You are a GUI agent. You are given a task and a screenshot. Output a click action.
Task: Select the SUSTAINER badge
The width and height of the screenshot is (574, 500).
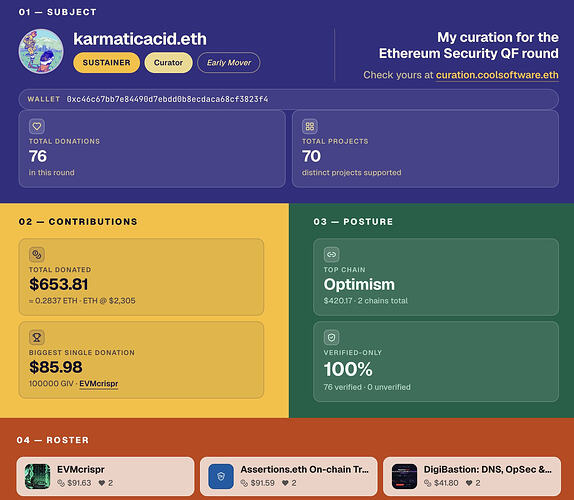(107, 63)
